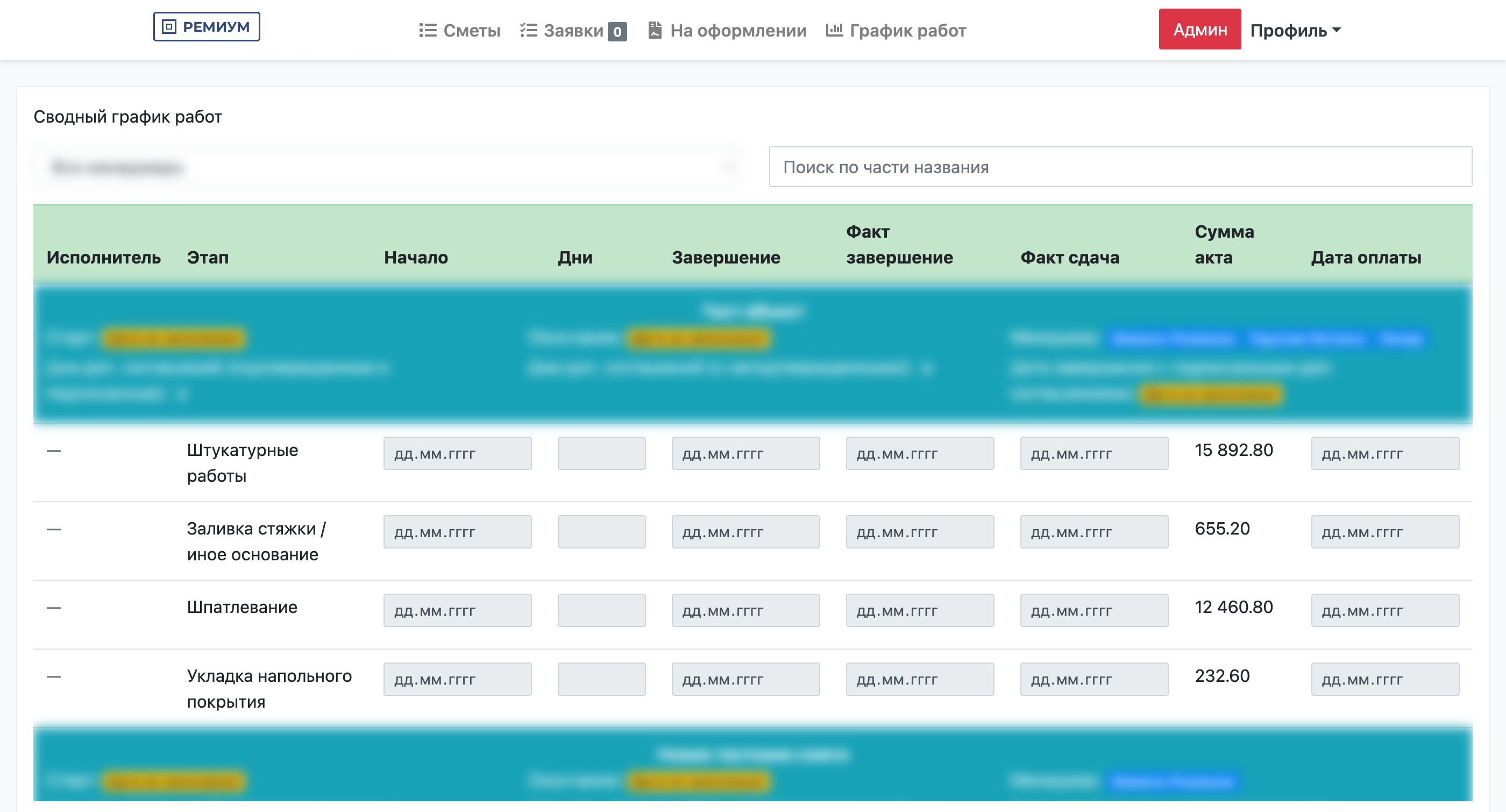Viewport: 1506px width, 812px height.
Task: Click the РЕМИУМ logo
Action: (x=207, y=27)
